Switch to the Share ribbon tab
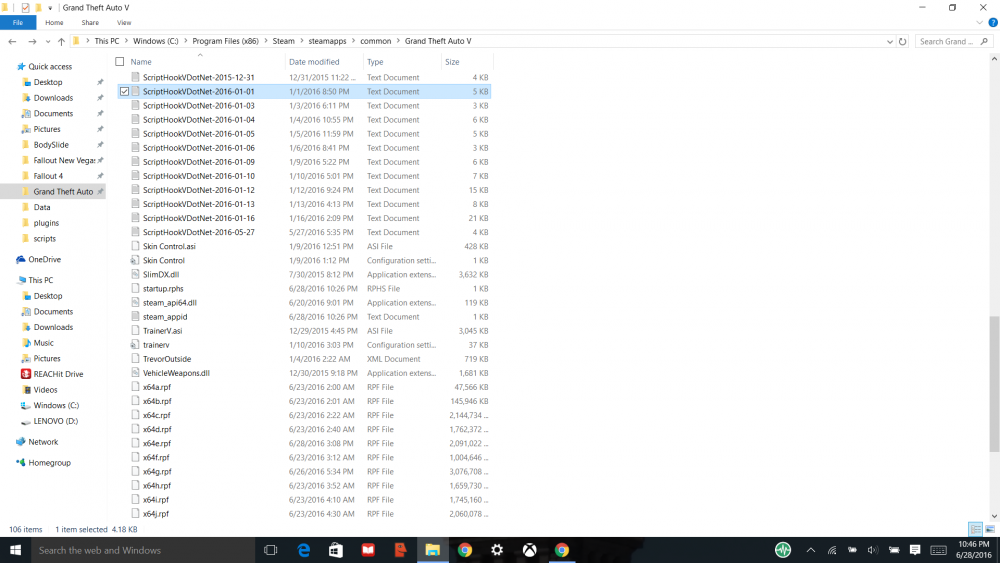Viewport: 1000px width, 563px height. 90,22
